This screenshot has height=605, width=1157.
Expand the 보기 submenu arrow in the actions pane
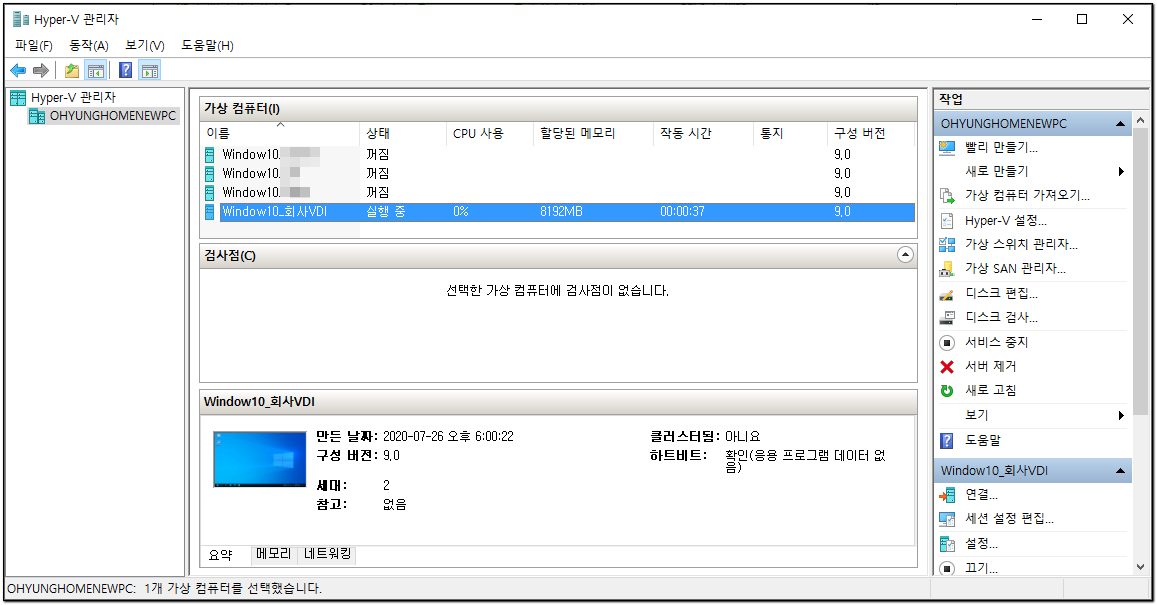(1121, 415)
